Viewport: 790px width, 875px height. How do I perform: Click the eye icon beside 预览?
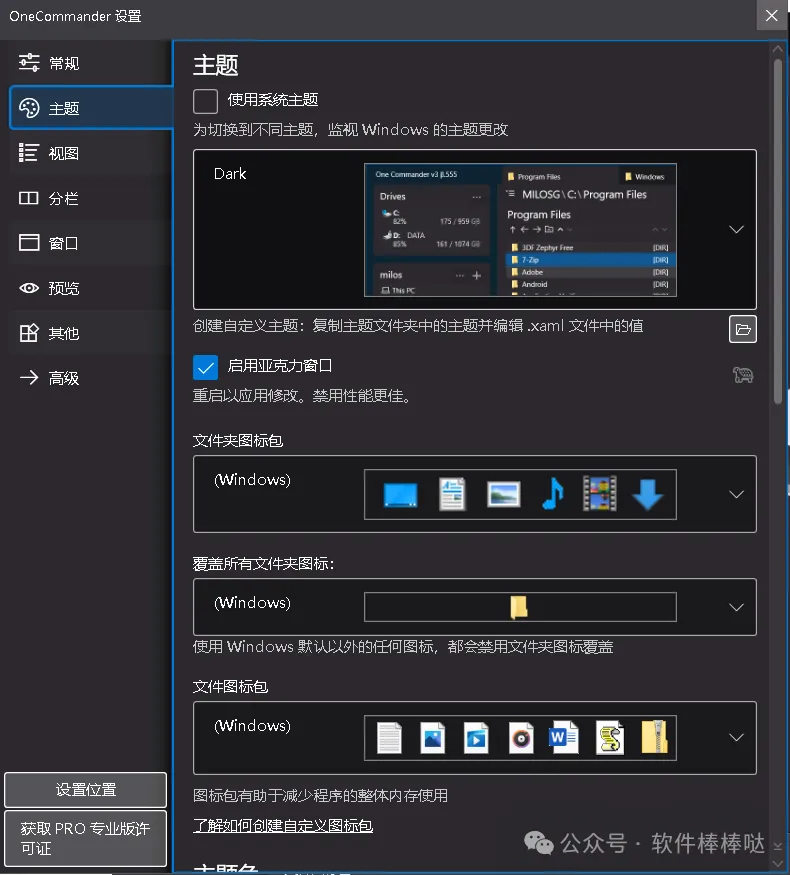(29, 288)
